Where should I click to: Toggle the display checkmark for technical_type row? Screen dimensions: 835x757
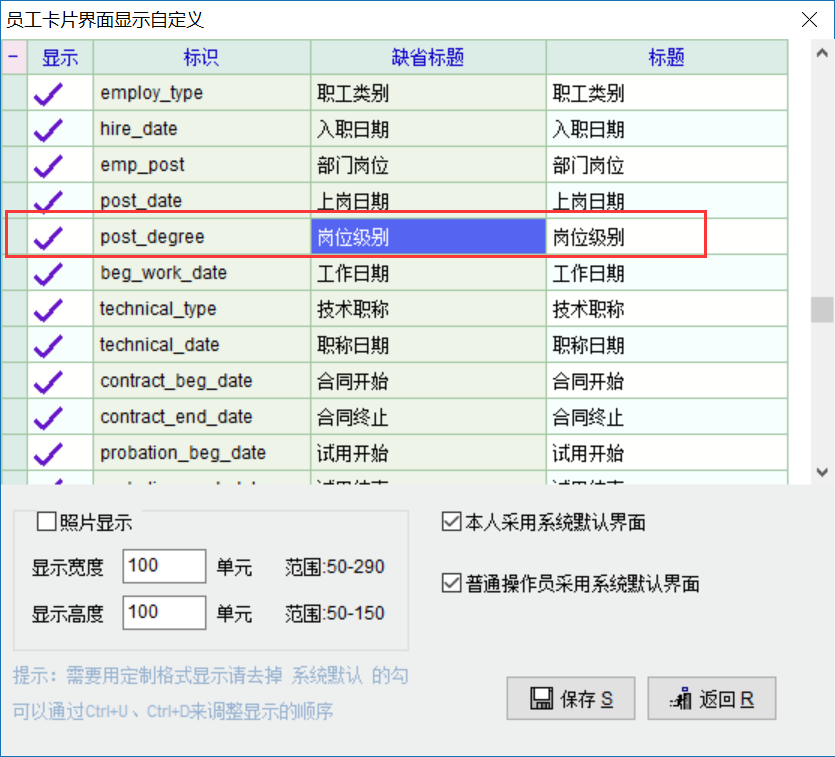(48, 310)
